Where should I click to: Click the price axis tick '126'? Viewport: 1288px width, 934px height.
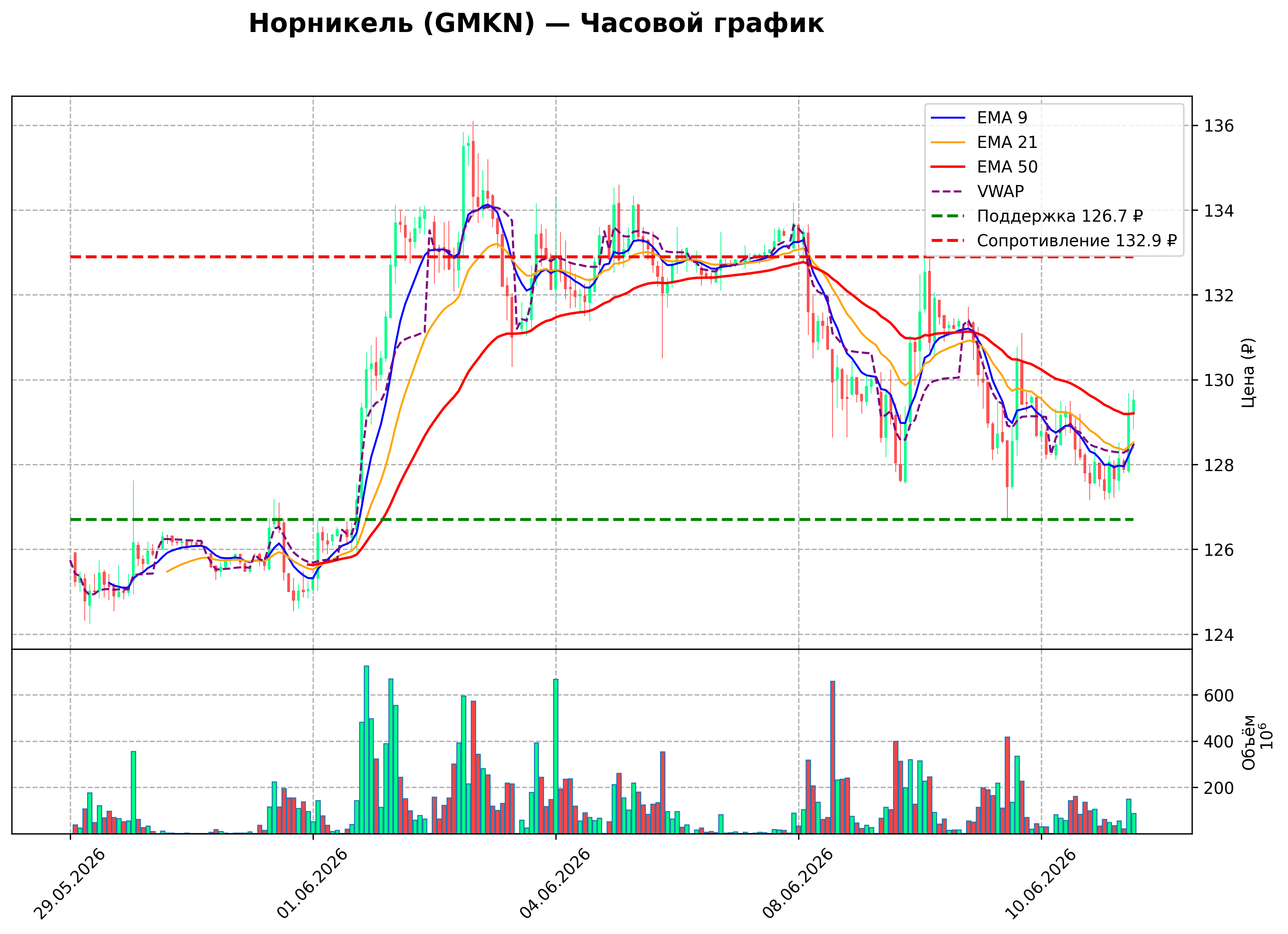(1219, 550)
